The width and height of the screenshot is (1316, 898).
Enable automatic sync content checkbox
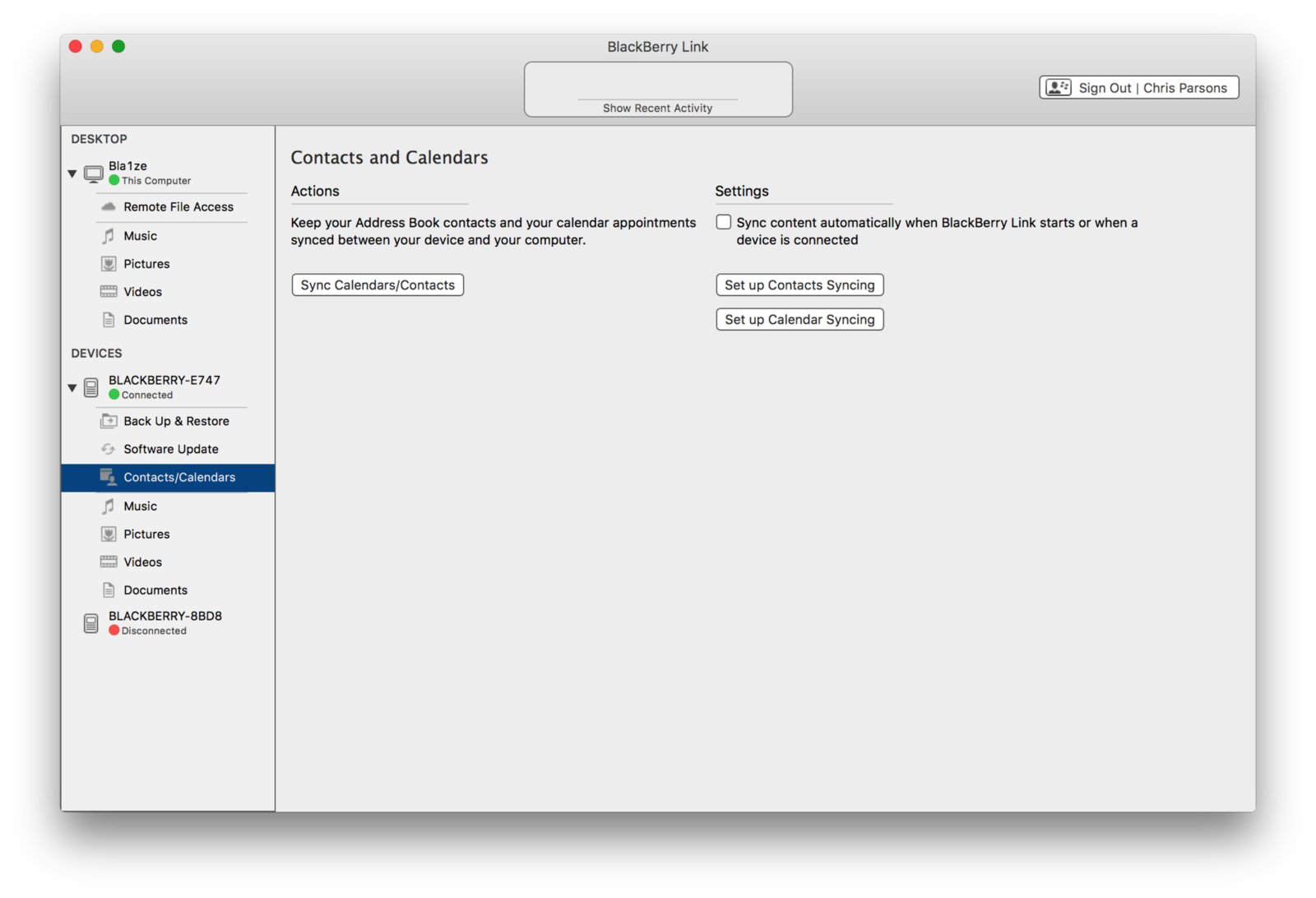click(724, 222)
